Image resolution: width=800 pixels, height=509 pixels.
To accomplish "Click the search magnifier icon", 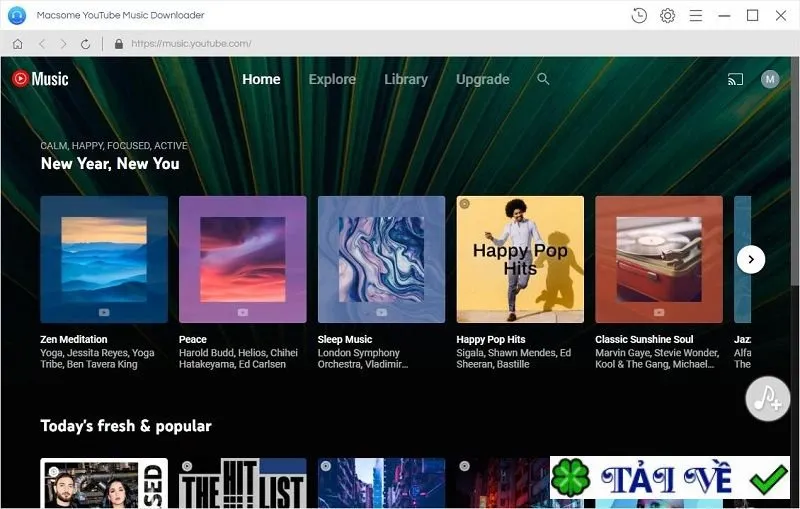I will [543, 79].
